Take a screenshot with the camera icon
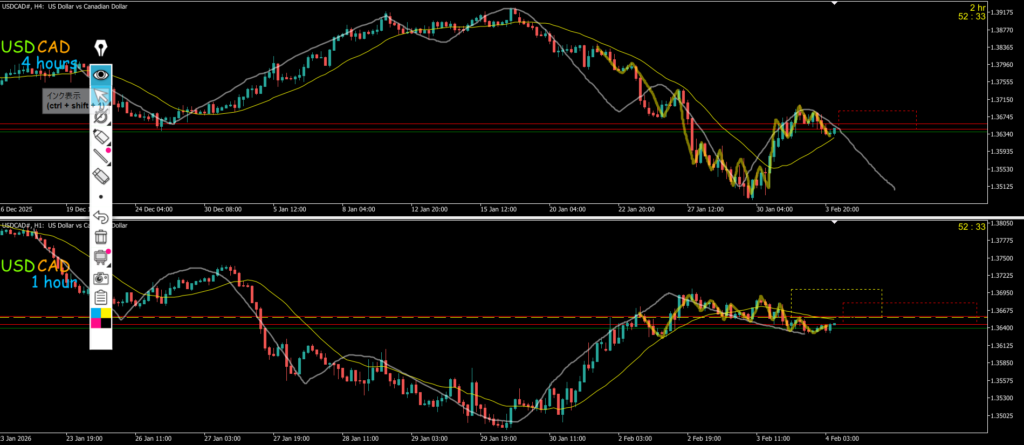Screen dimensions: 1024x445 (x=100, y=277)
